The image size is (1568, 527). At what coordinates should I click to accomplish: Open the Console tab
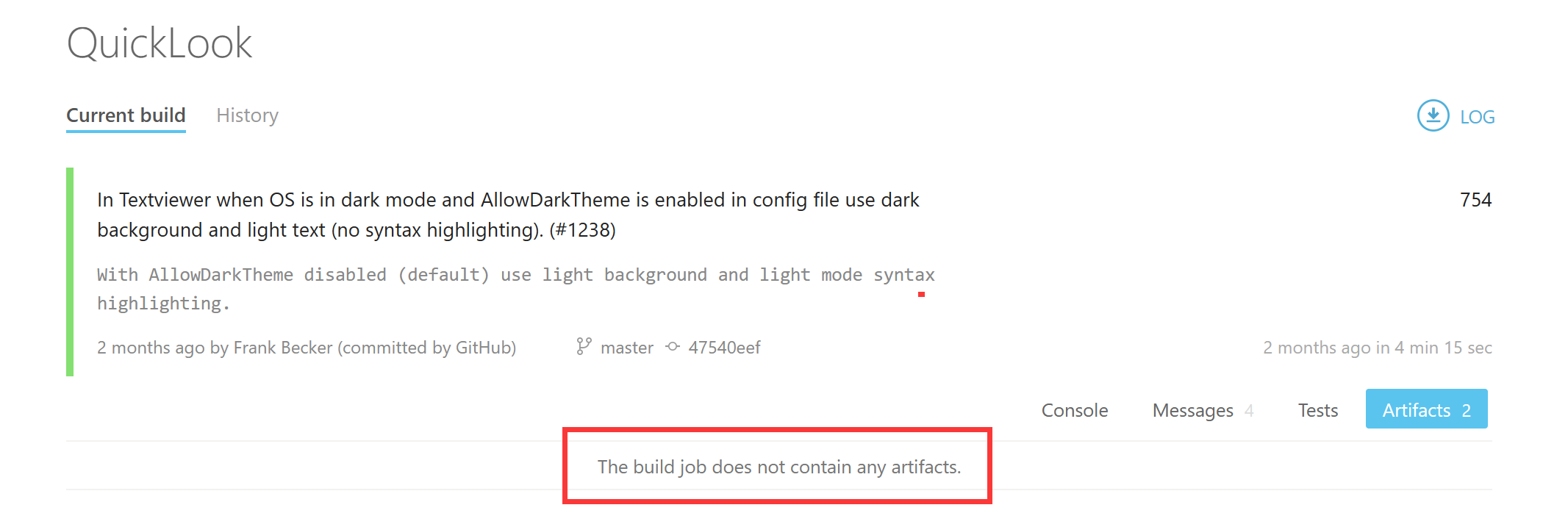click(x=1075, y=410)
